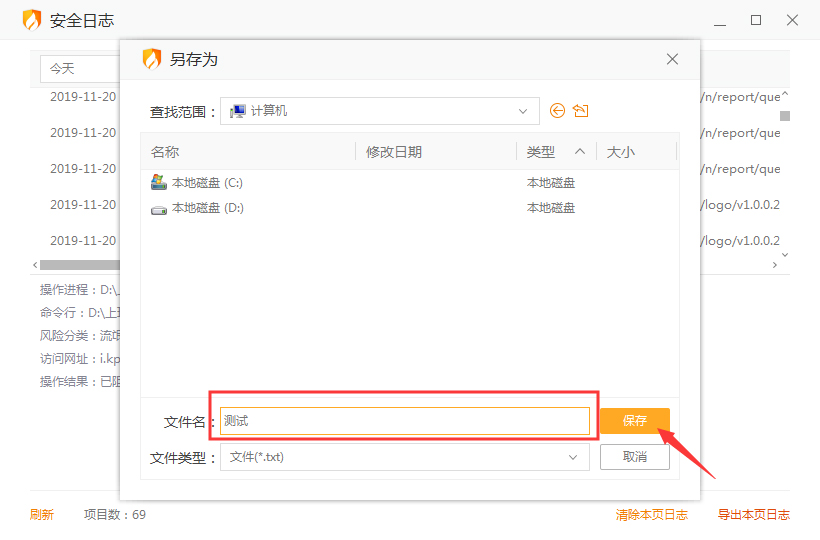Click the flame shield logo in Save As dialog

click(x=151, y=59)
